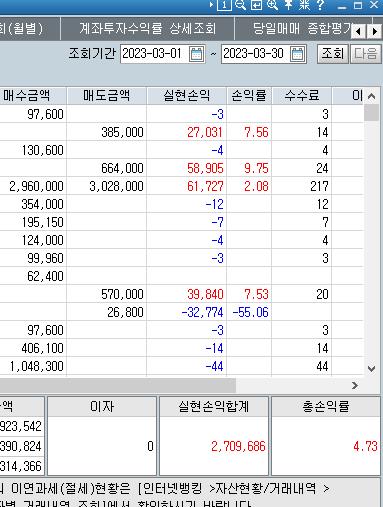Click the pin window icon
This screenshot has height=507, width=383.
[x=288, y=5]
